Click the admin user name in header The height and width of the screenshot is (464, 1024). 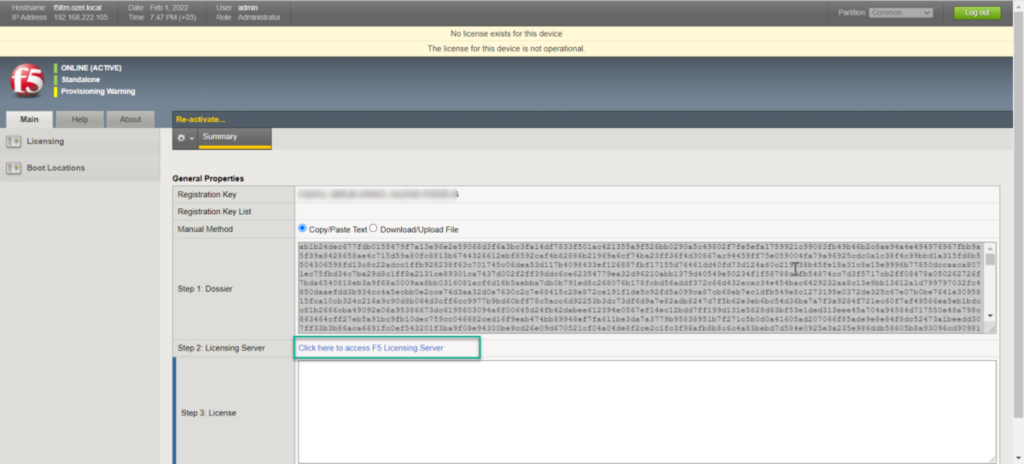coord(248,8)
